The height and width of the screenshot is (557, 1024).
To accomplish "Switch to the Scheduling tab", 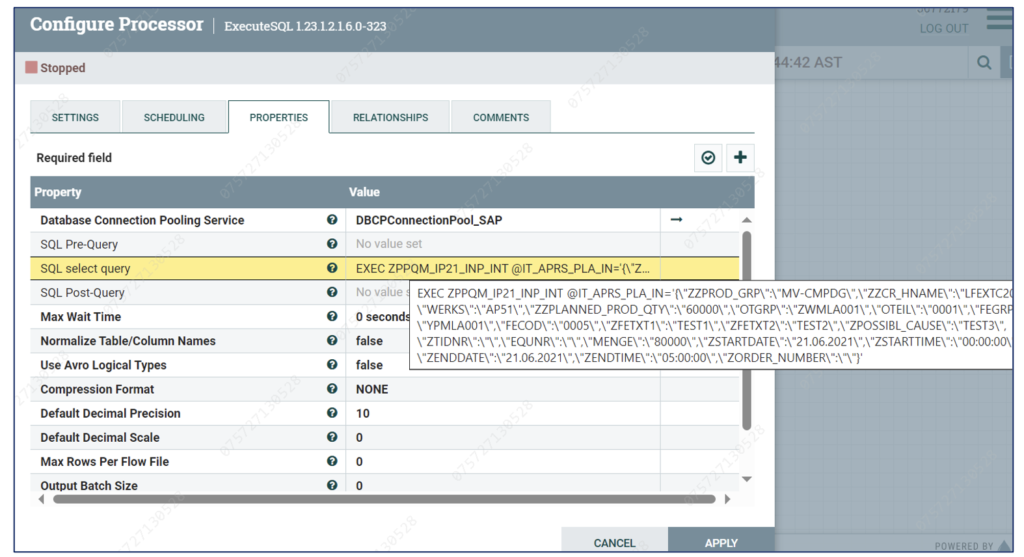I will [x=174, y=118].
